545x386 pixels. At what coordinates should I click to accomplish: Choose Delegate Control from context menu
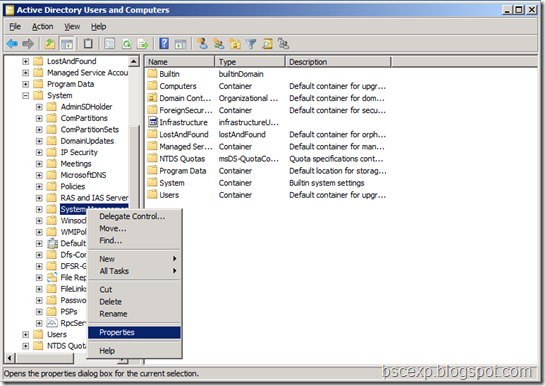tap(134, 216)
